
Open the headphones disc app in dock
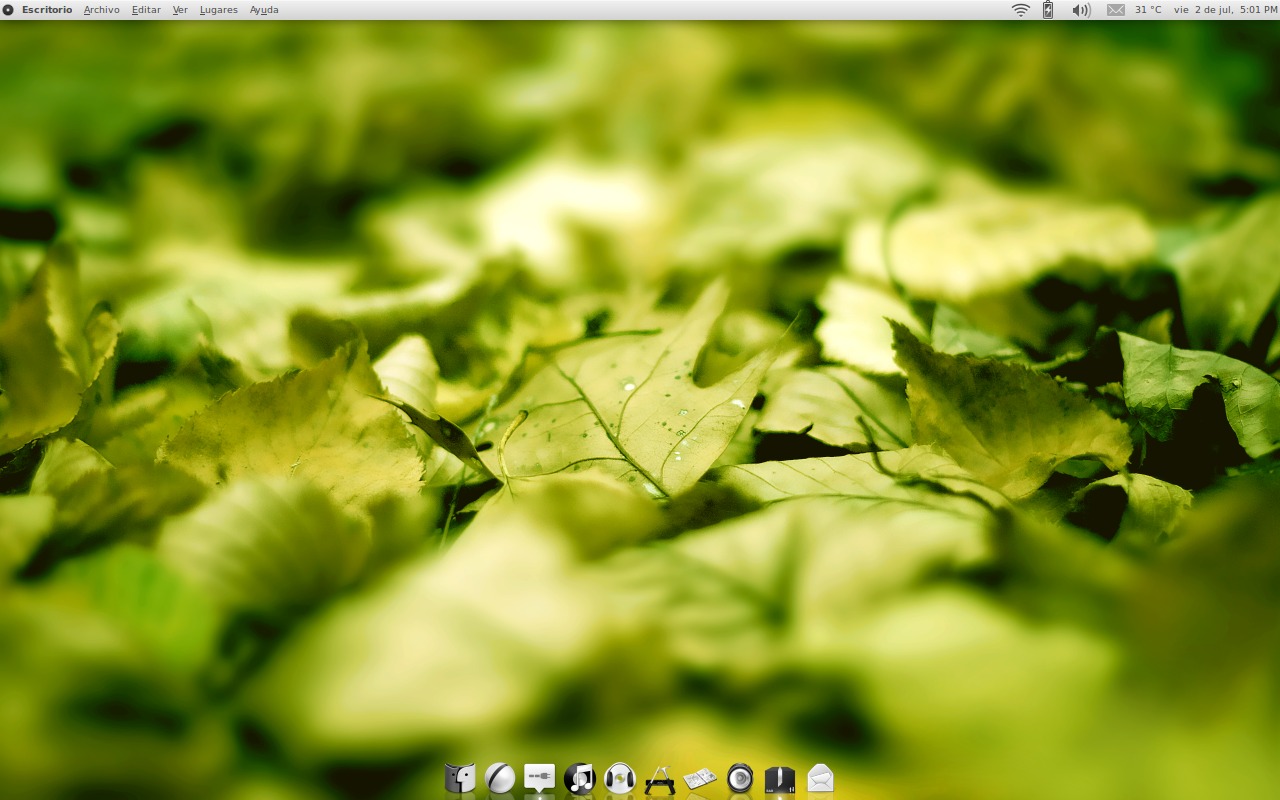click(x=620, y=778)
